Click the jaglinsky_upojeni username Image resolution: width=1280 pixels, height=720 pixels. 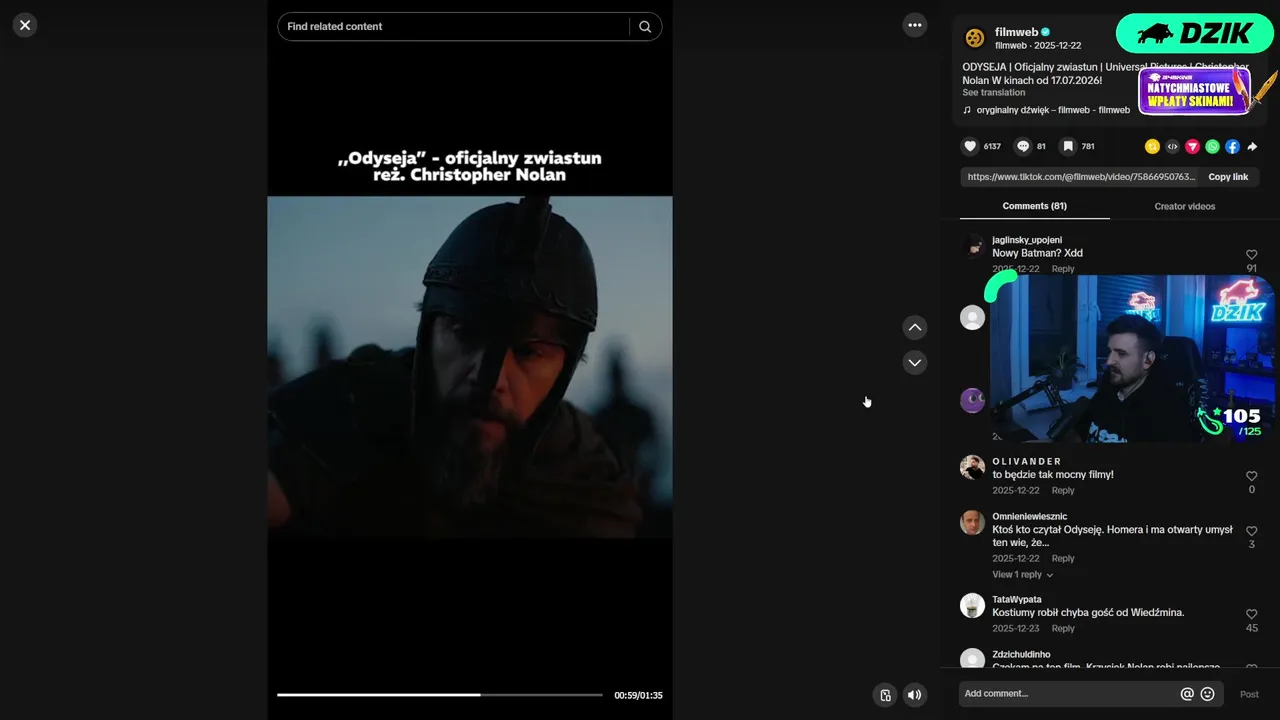1027,240
